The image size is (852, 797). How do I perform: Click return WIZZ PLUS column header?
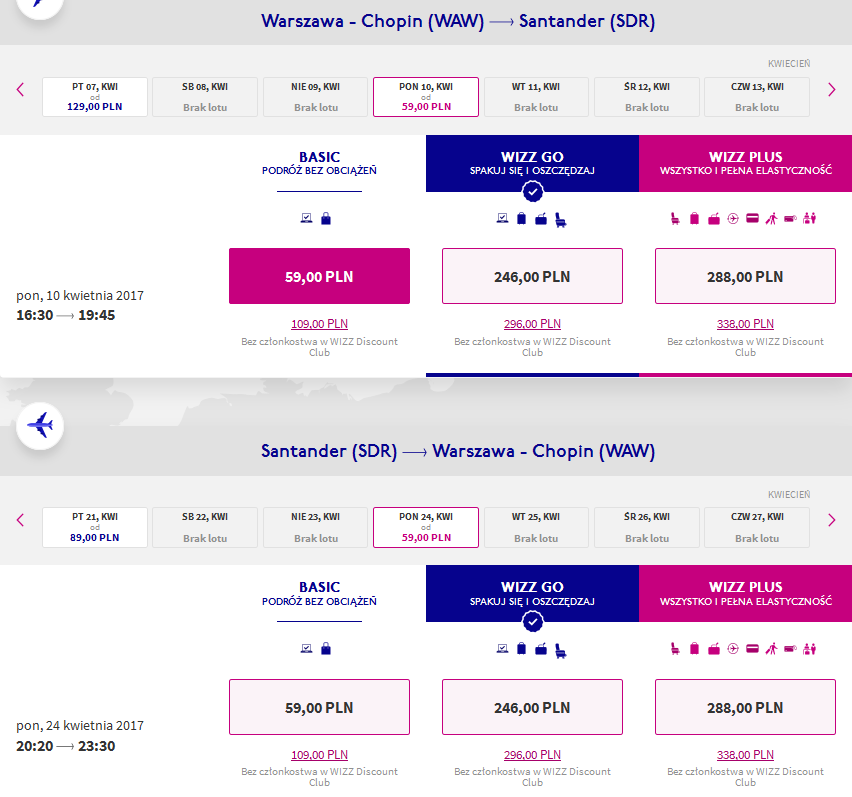tap(746, 593)
